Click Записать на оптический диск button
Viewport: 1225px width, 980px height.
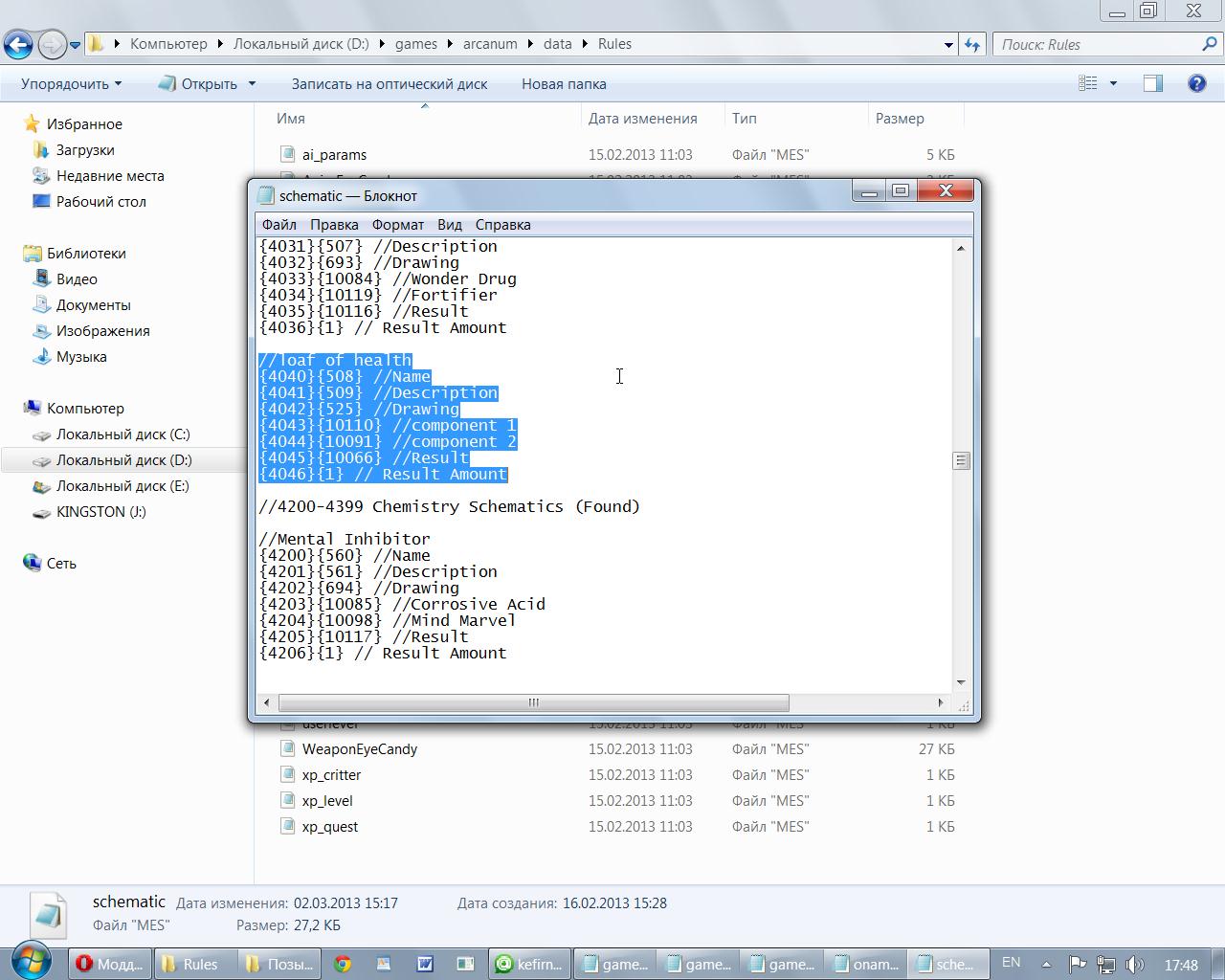click(x=390, y=84)
